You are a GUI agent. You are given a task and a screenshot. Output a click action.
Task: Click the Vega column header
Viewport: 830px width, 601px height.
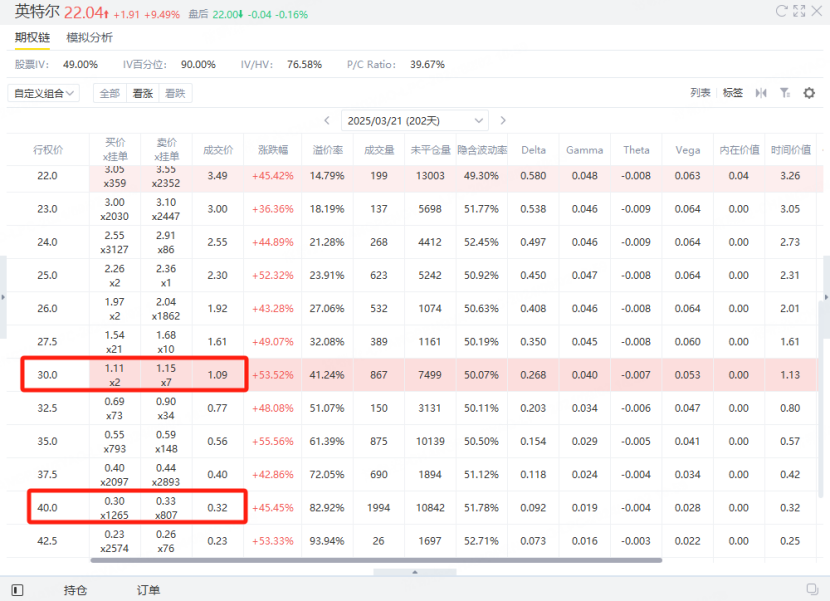coord(688,150)
